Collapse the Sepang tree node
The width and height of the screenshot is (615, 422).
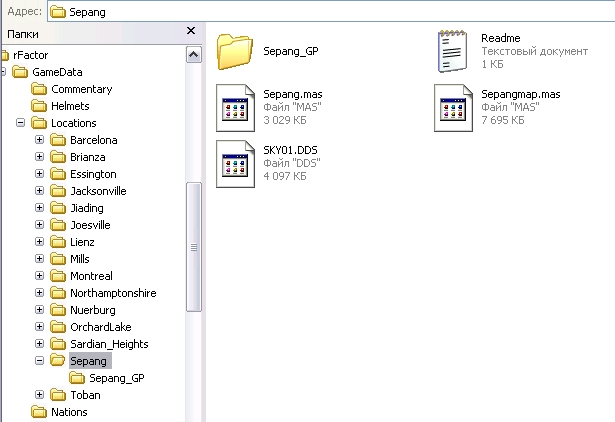pos(39,360)
